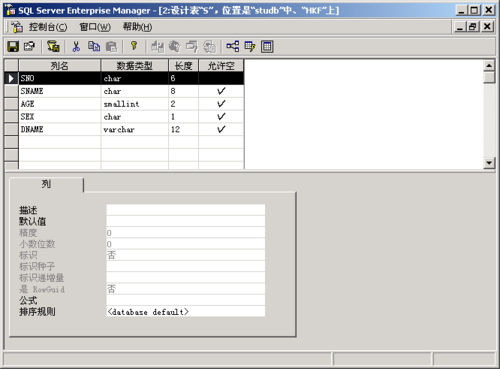500x369 pixels.
Task: Click the grid scrollbar up arrow
Action: (489, 66)
